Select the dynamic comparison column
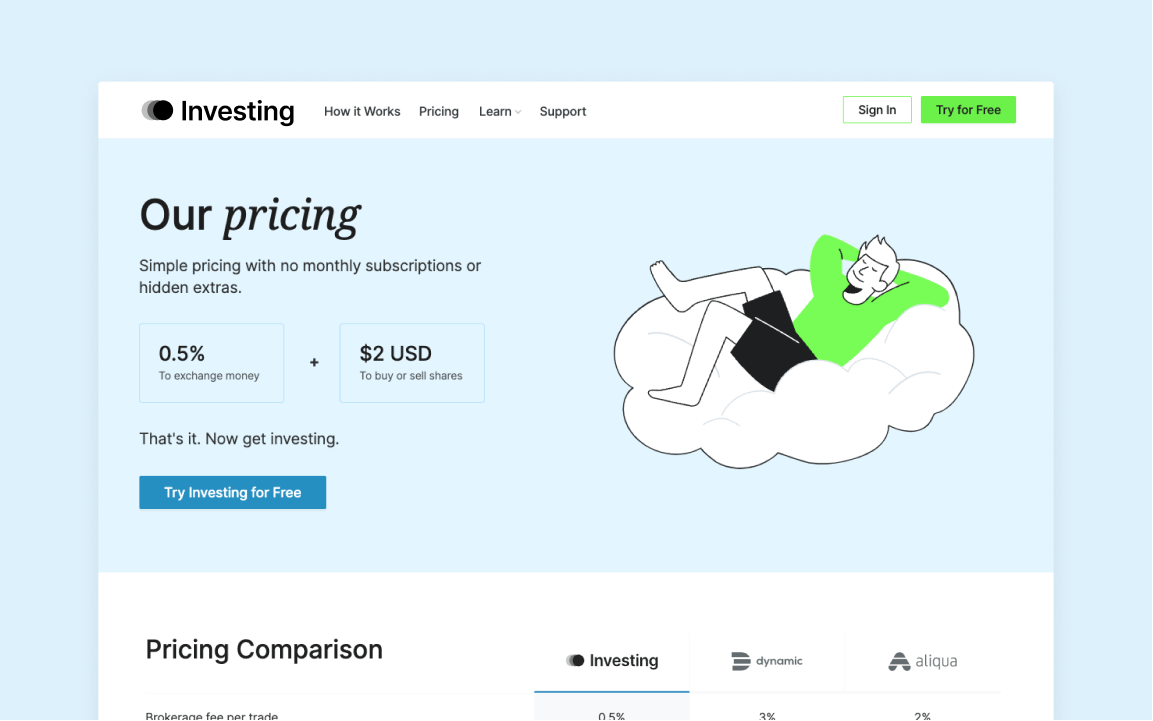This screenshot has height=721, width=1153. (767, 661)
